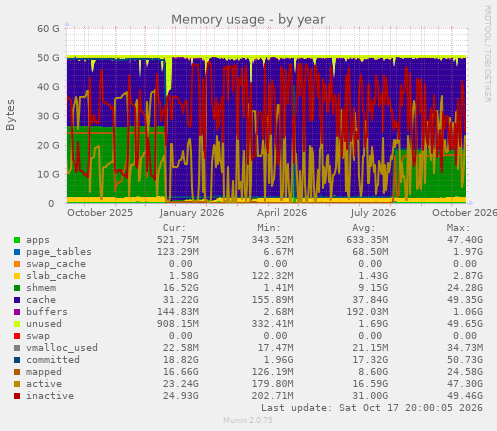
Task: Click the 'Avg:' column header
Action: click(364, 228)
